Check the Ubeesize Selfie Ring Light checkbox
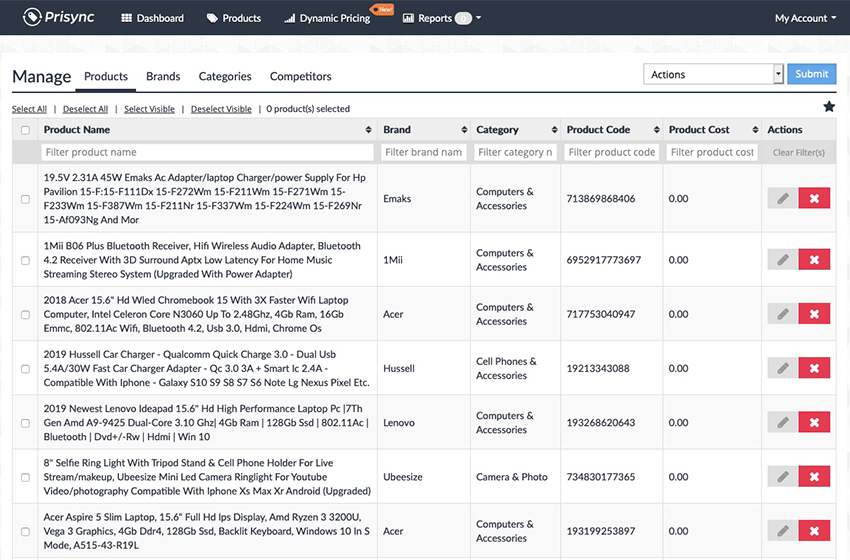This screenshot has width=850, height=560. click(25, 477)
